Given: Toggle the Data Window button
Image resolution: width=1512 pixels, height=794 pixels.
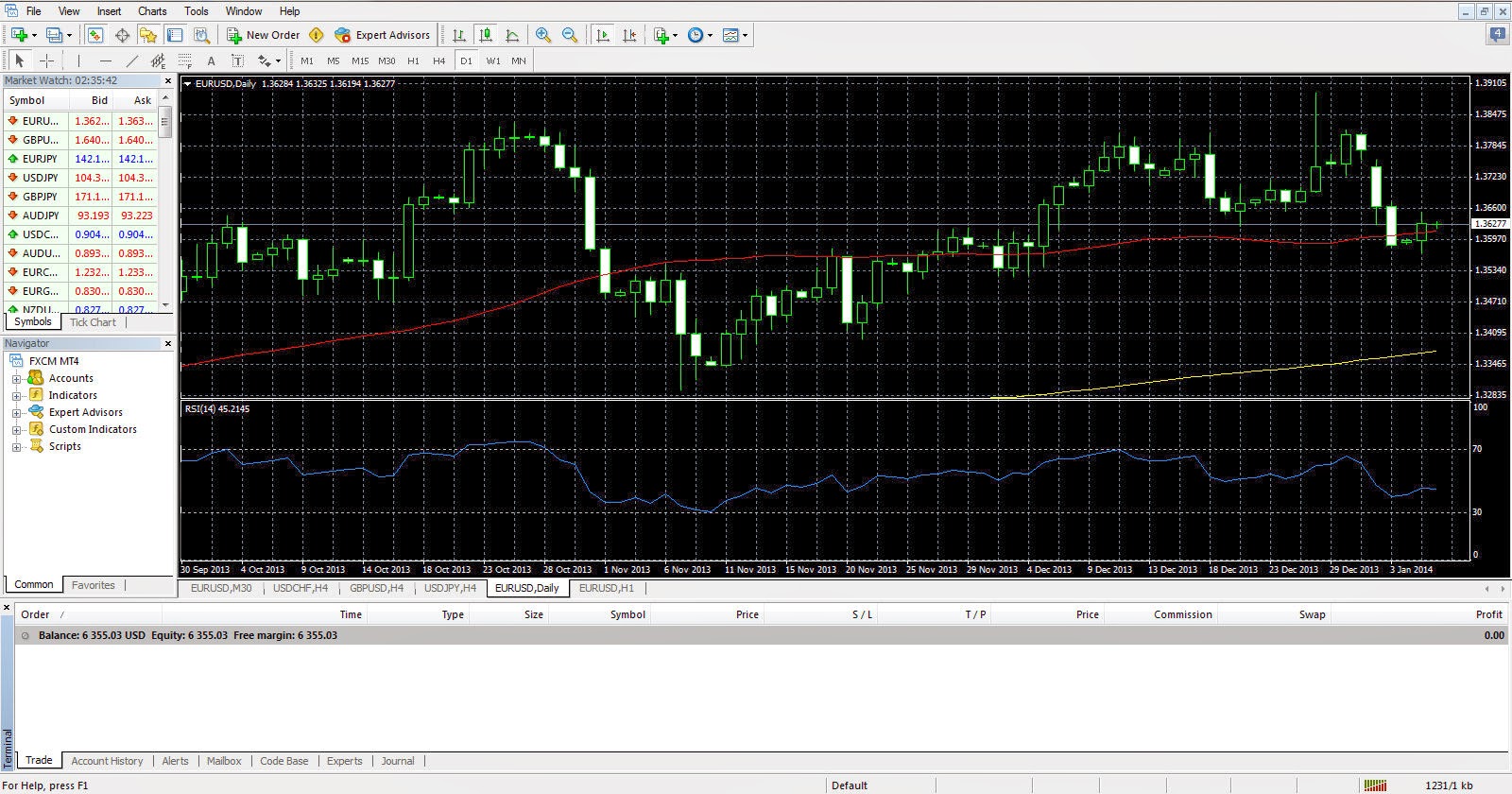Looking at the screenshot, I should [122, 35].
